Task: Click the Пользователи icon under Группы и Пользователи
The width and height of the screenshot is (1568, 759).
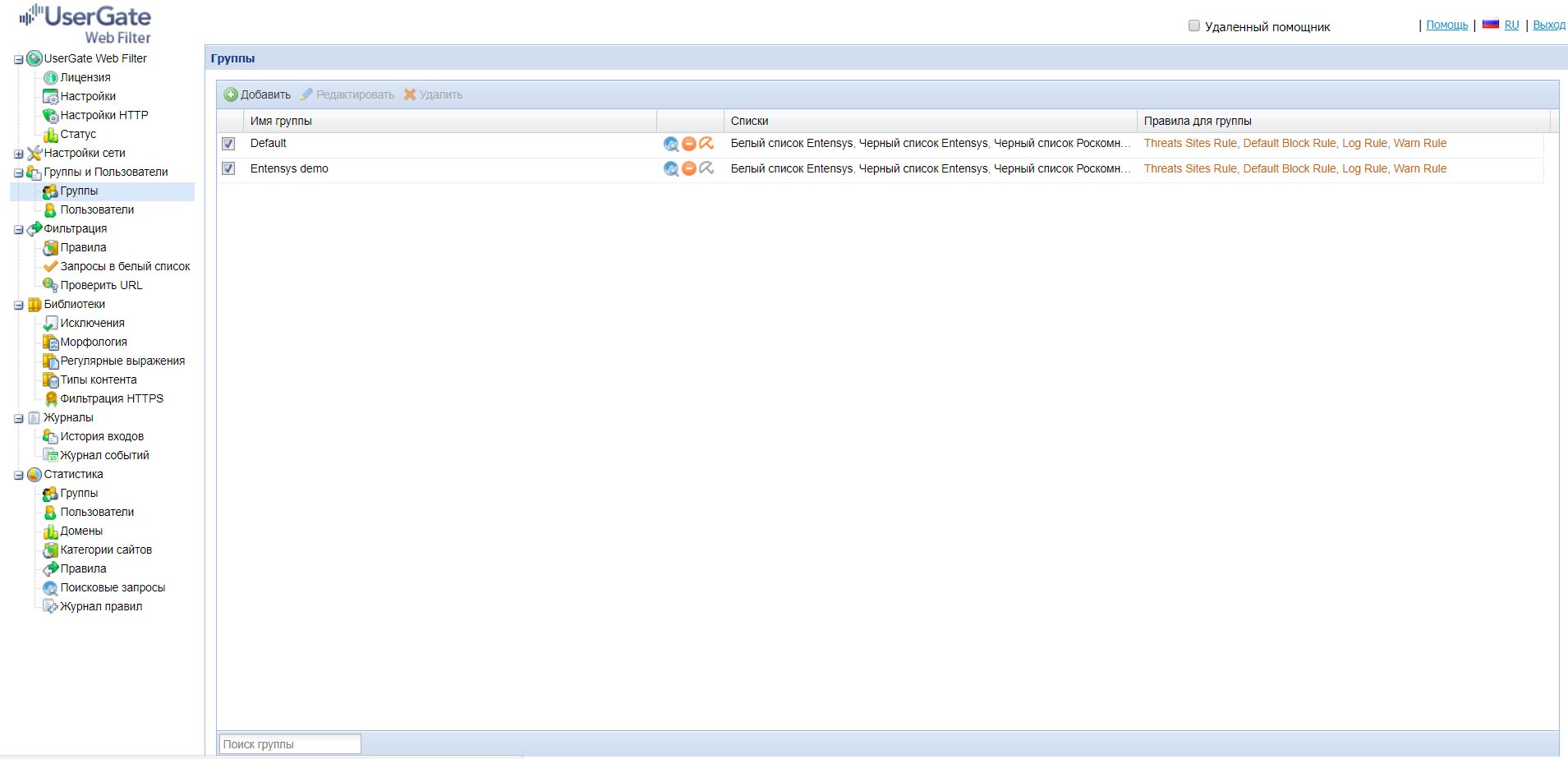Action: [51, 210]
